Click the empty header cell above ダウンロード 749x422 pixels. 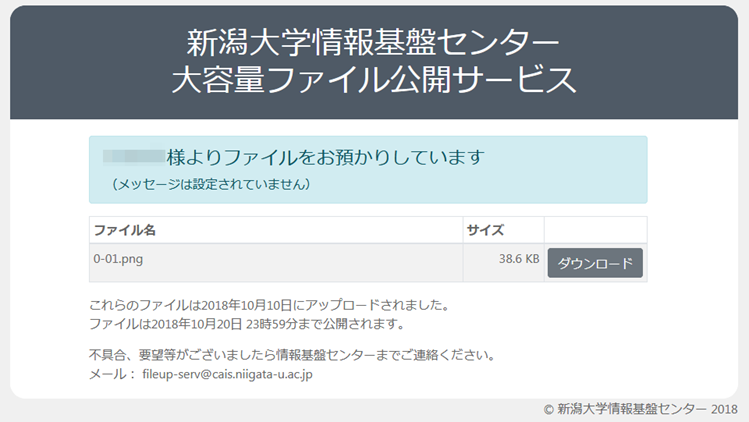click(x=595, y=230)
